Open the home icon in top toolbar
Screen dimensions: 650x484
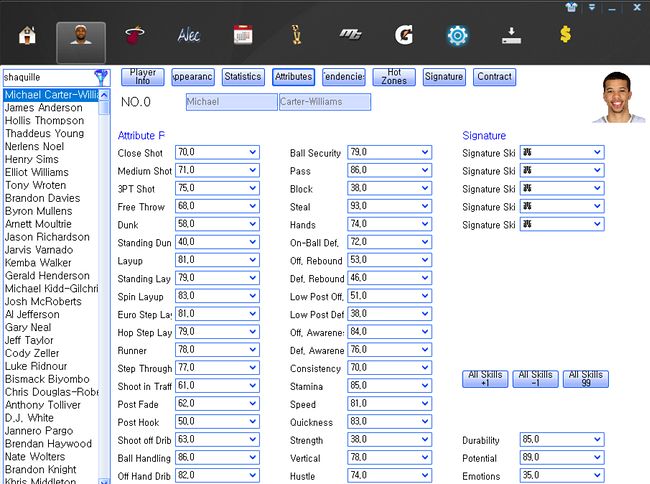pos(27,37)
